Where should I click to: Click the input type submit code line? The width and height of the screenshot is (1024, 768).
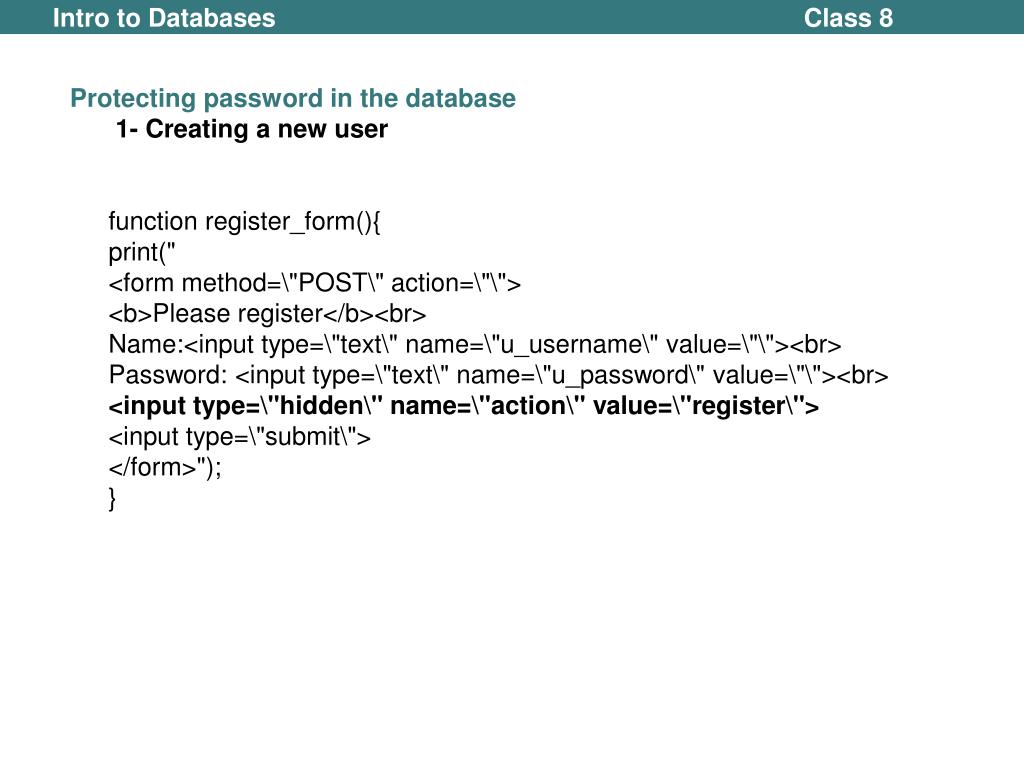click(x=240, y=437)
